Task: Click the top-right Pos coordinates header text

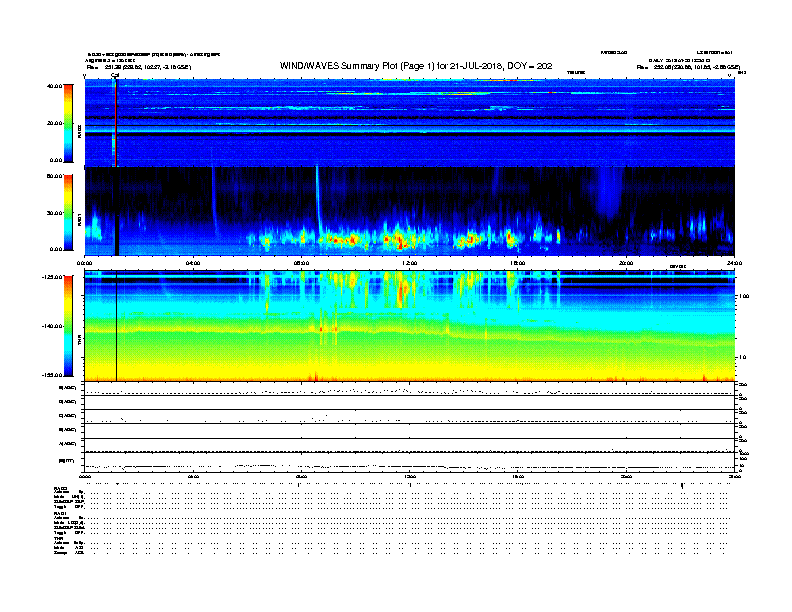Action: pyautogui.click(x=688, y=67)
